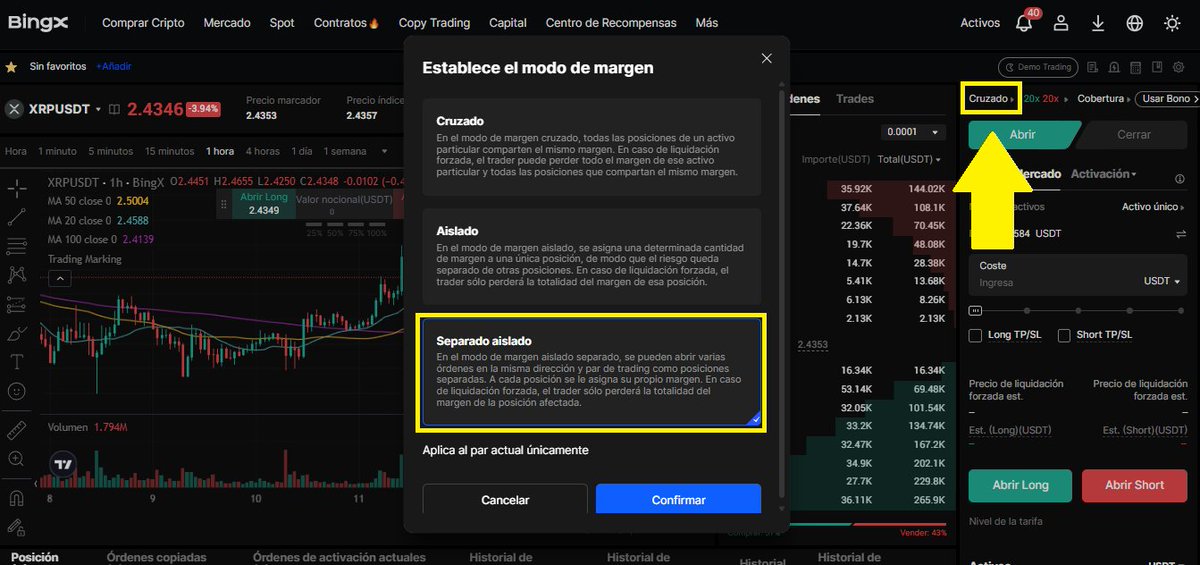
Task: Select the trend line drawing tool
Action: coord(16,216)
